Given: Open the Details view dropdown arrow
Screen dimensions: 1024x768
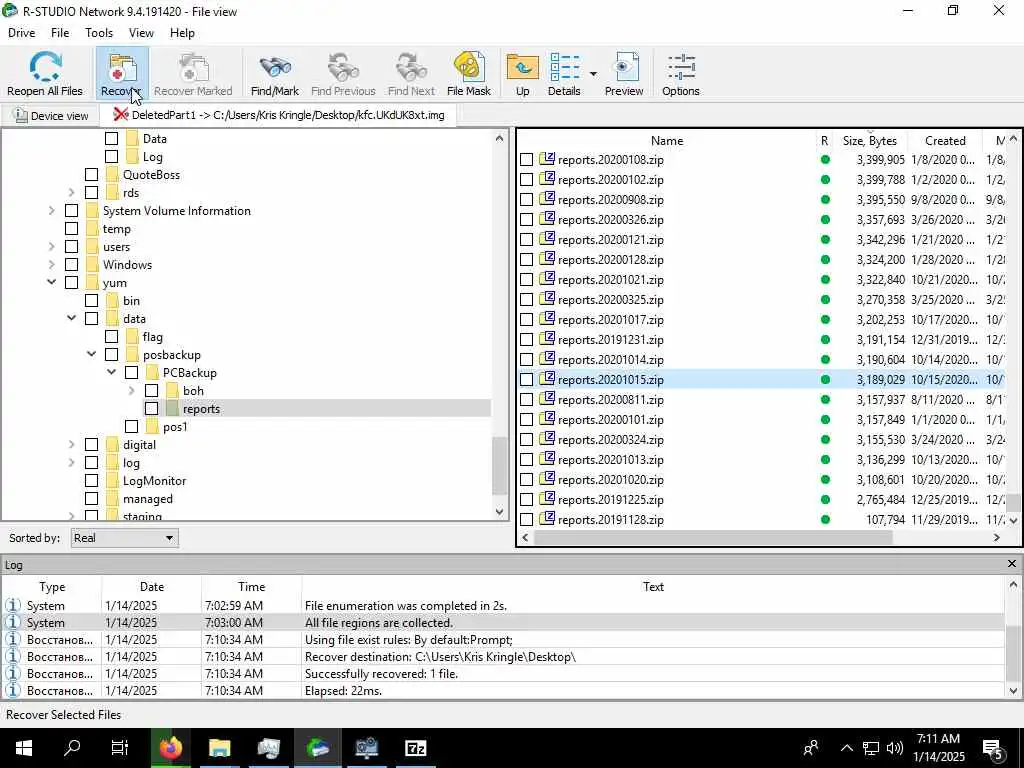Looking at the screenshot, I should [x=593, y=73].
